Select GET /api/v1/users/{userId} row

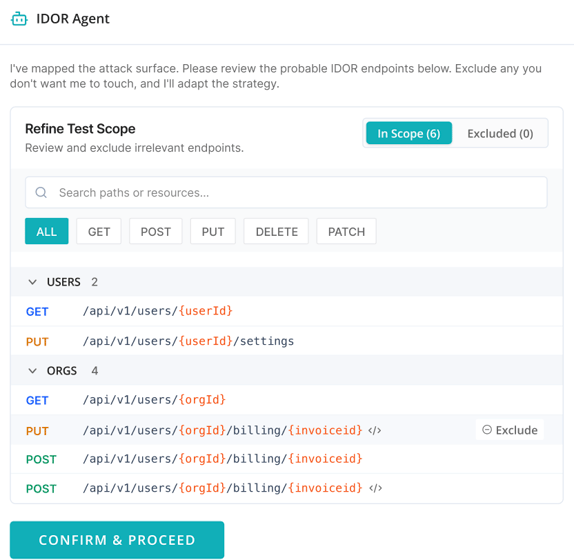point(287,311)
